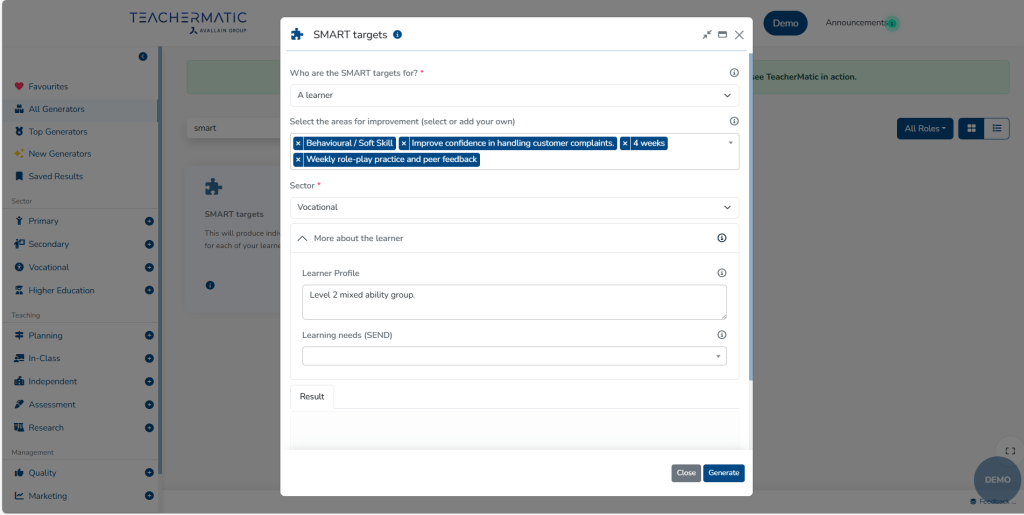Expand the Marketing section with plus icon
Viewport: 1024px width, 515px height.
pos(150,496)
